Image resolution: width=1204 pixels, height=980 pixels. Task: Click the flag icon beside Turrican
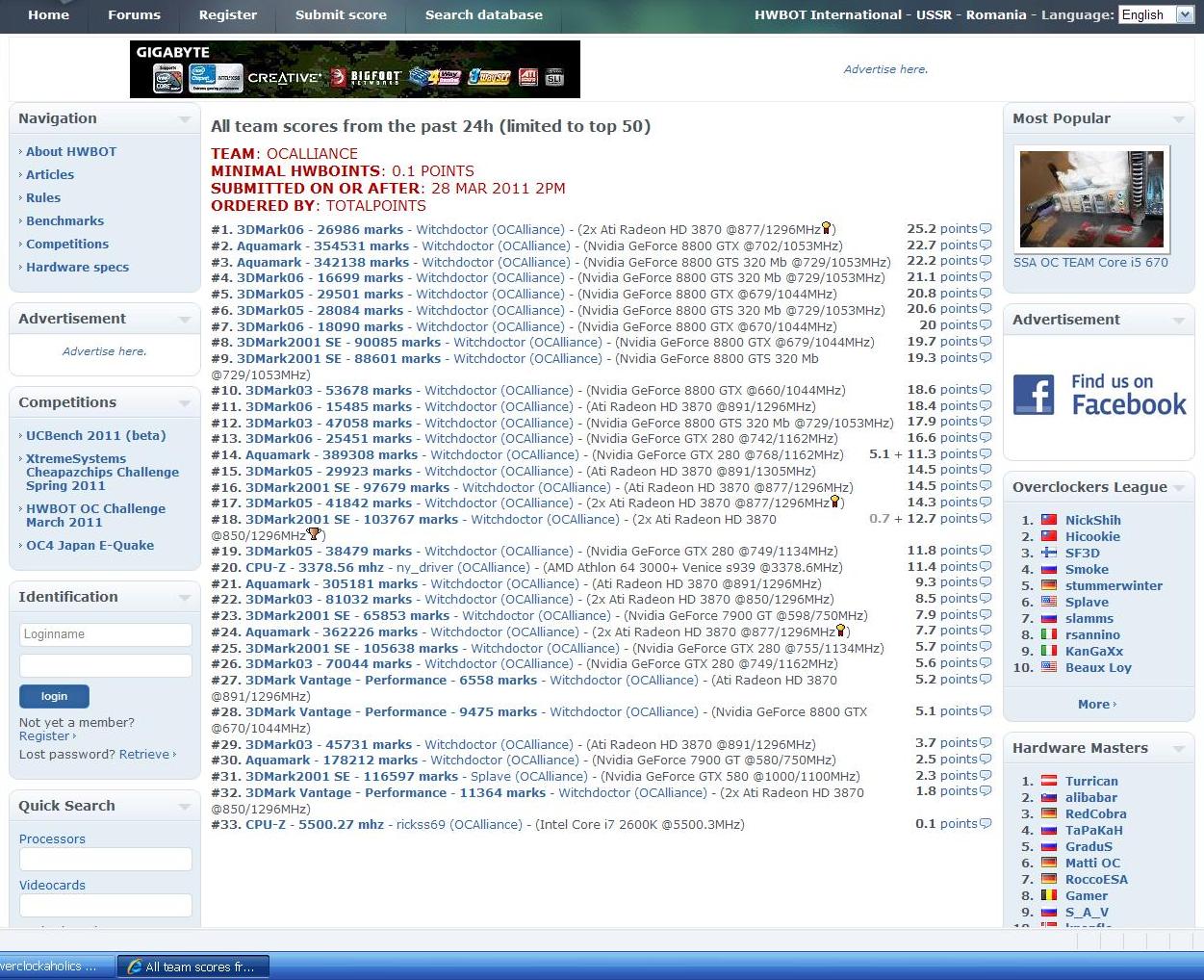click(x=1049, y=782)
